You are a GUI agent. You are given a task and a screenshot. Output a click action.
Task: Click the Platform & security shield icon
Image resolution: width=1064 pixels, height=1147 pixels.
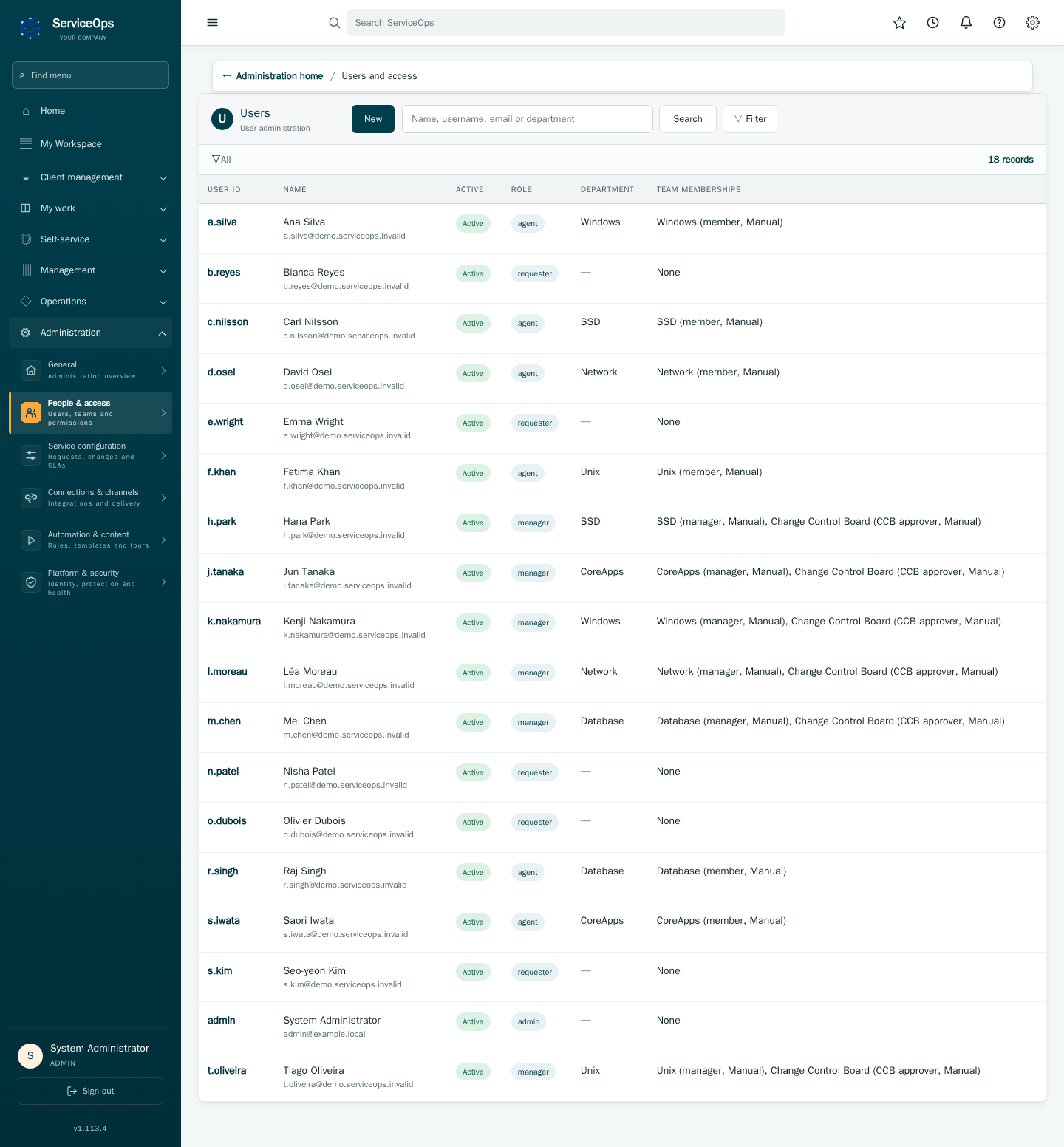click(31, 582)
